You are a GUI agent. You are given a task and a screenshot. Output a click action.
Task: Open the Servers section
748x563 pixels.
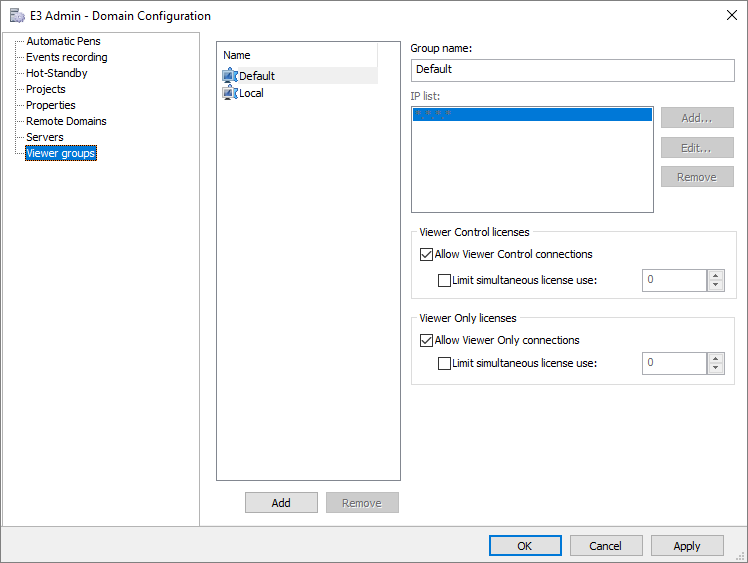pyautogui.click(x=45, y=137)
